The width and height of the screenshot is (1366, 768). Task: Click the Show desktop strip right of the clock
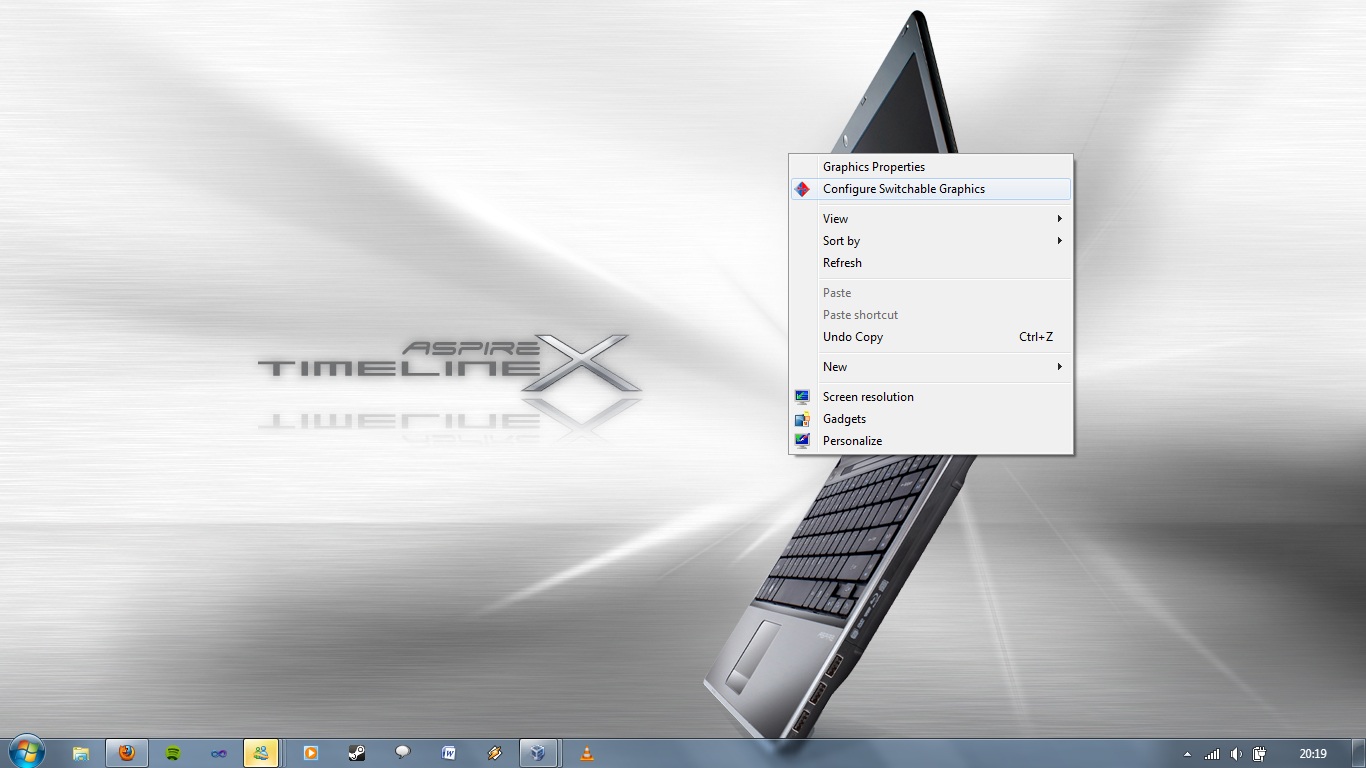1358,753
